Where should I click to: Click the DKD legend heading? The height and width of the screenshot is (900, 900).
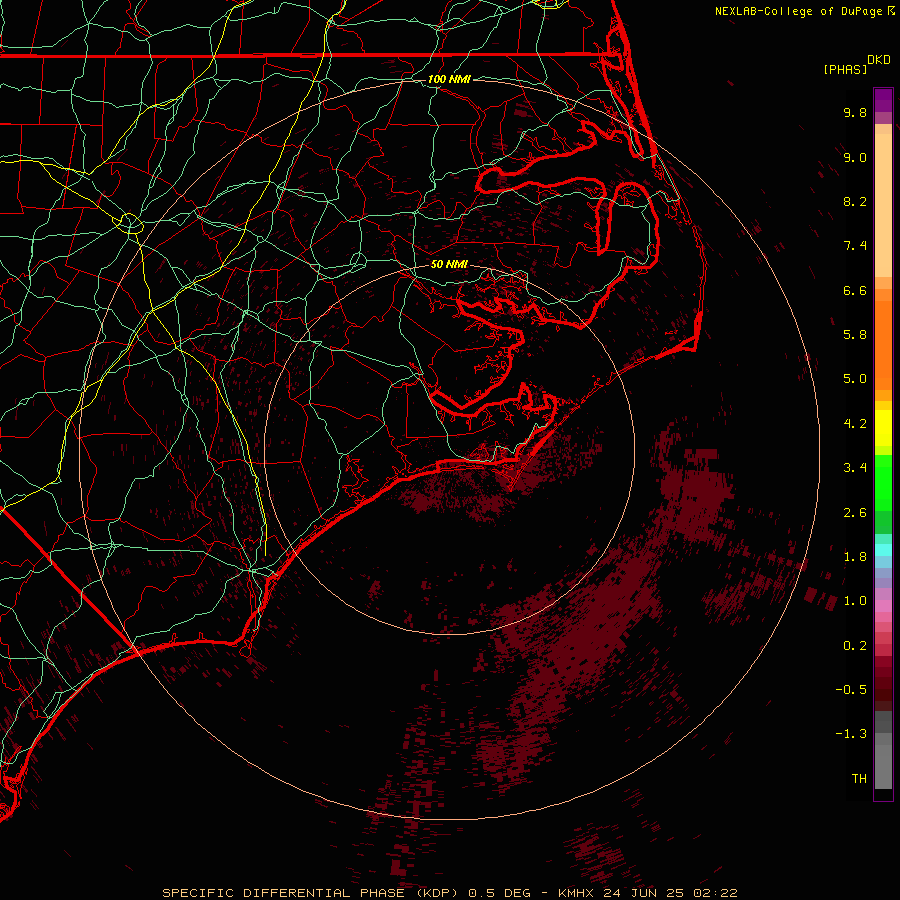[x=879, y=60]
